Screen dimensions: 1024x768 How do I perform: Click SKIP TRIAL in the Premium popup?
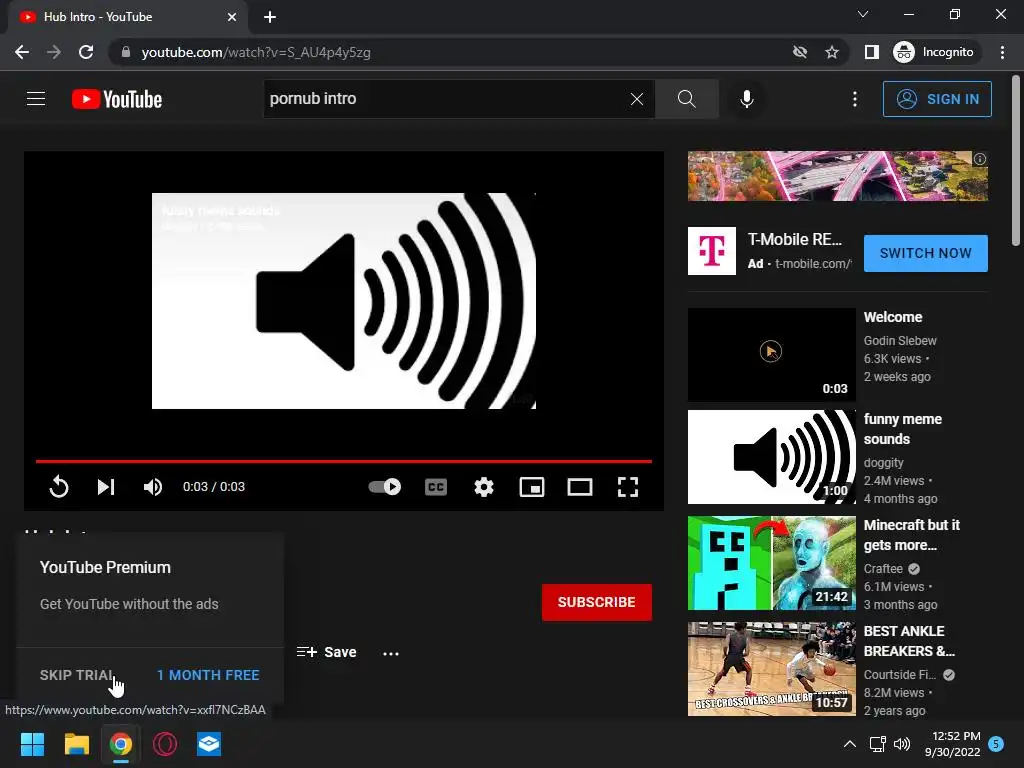click(x=76, y=675)
